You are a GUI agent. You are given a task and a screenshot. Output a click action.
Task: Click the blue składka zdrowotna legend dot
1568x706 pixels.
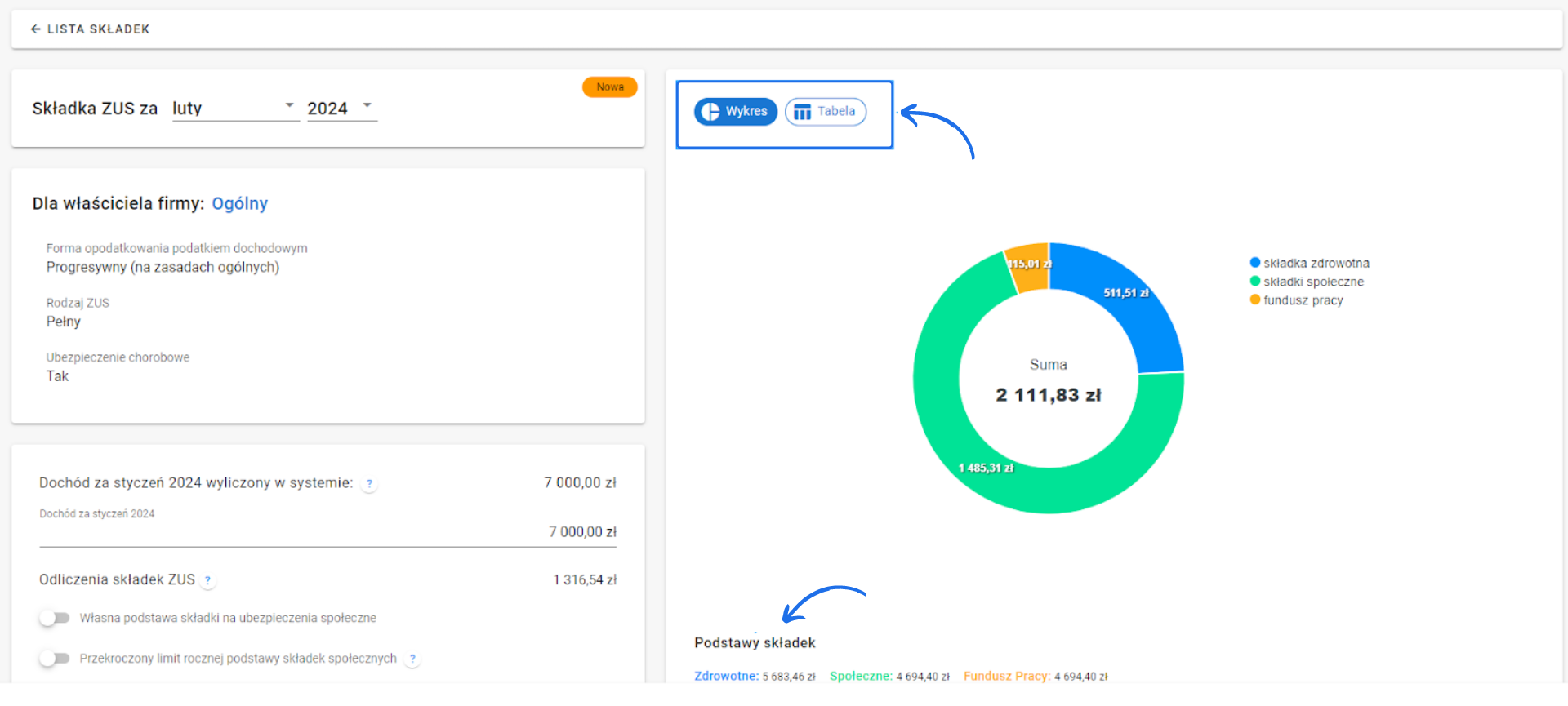click(1254, 263)
